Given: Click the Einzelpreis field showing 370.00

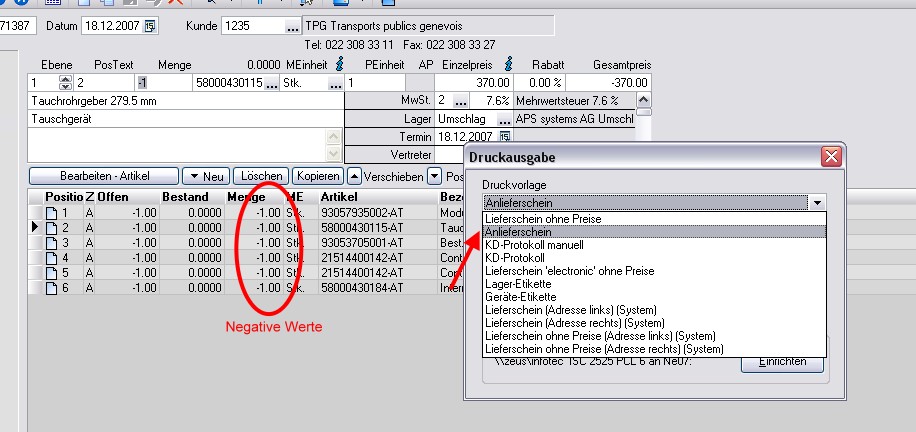Looking at the screenshot, I should (x=473, y=83).
